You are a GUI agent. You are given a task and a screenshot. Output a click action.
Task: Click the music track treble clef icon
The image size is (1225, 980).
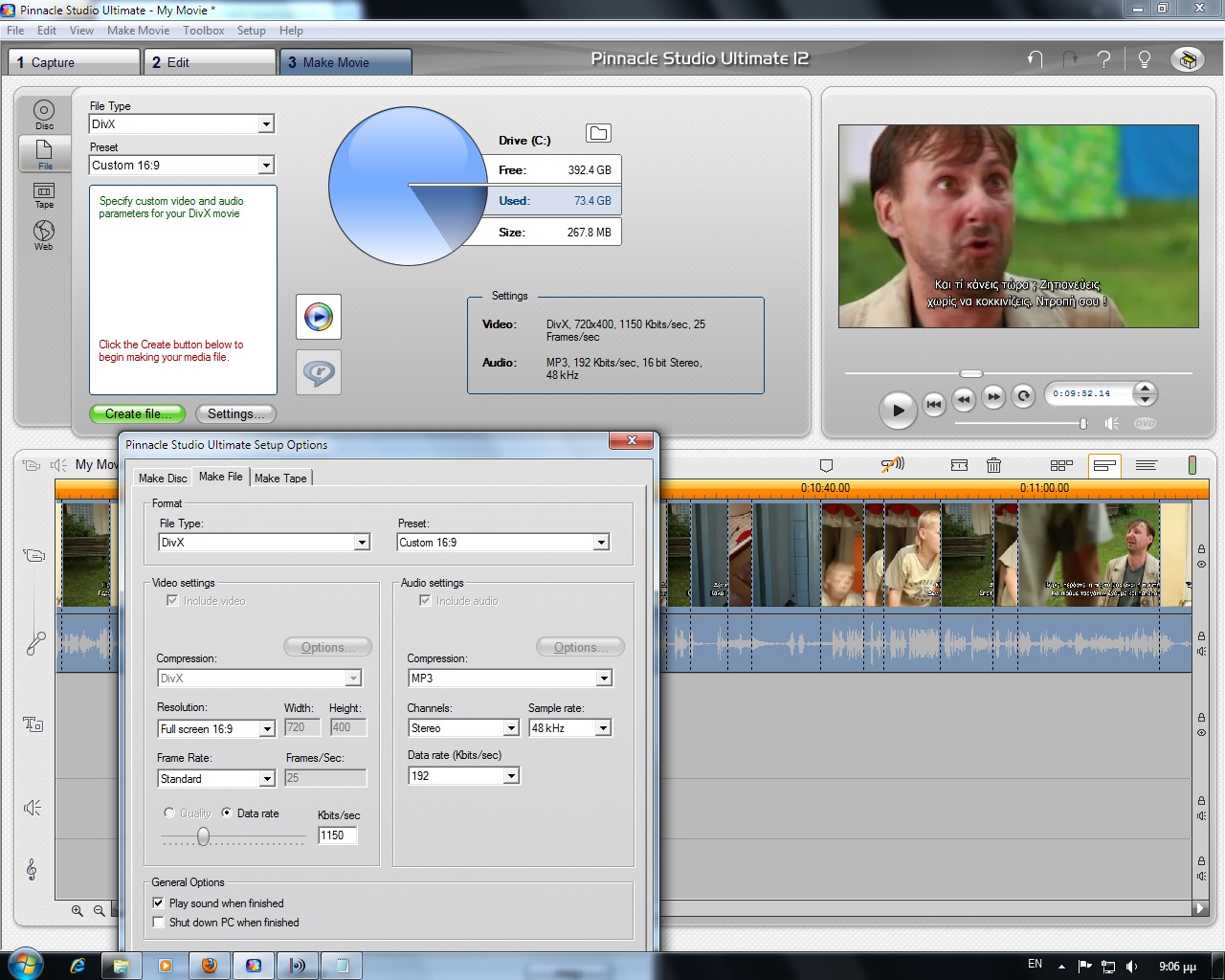(32, 869)
